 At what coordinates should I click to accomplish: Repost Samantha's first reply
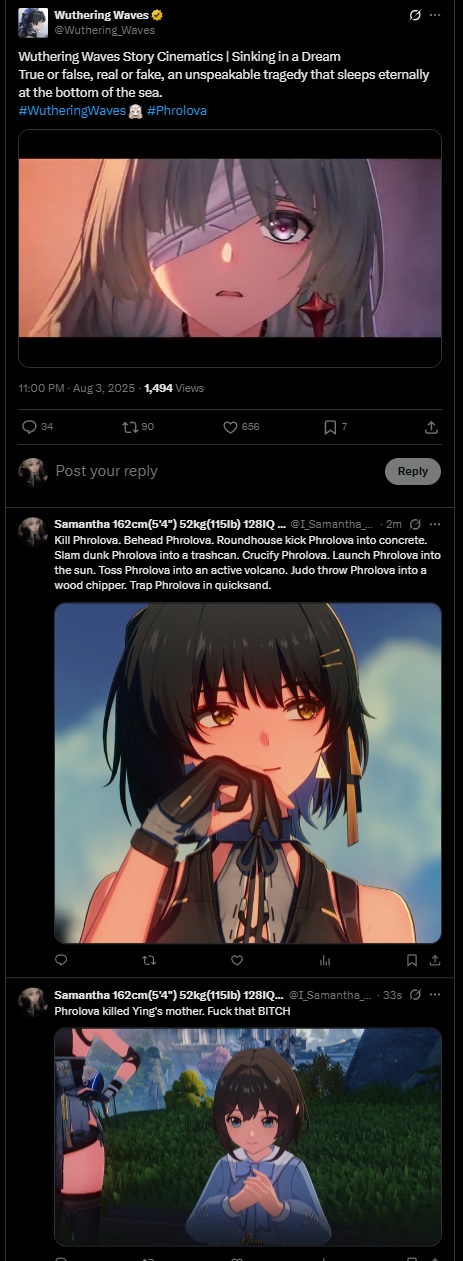click(149, 960)
